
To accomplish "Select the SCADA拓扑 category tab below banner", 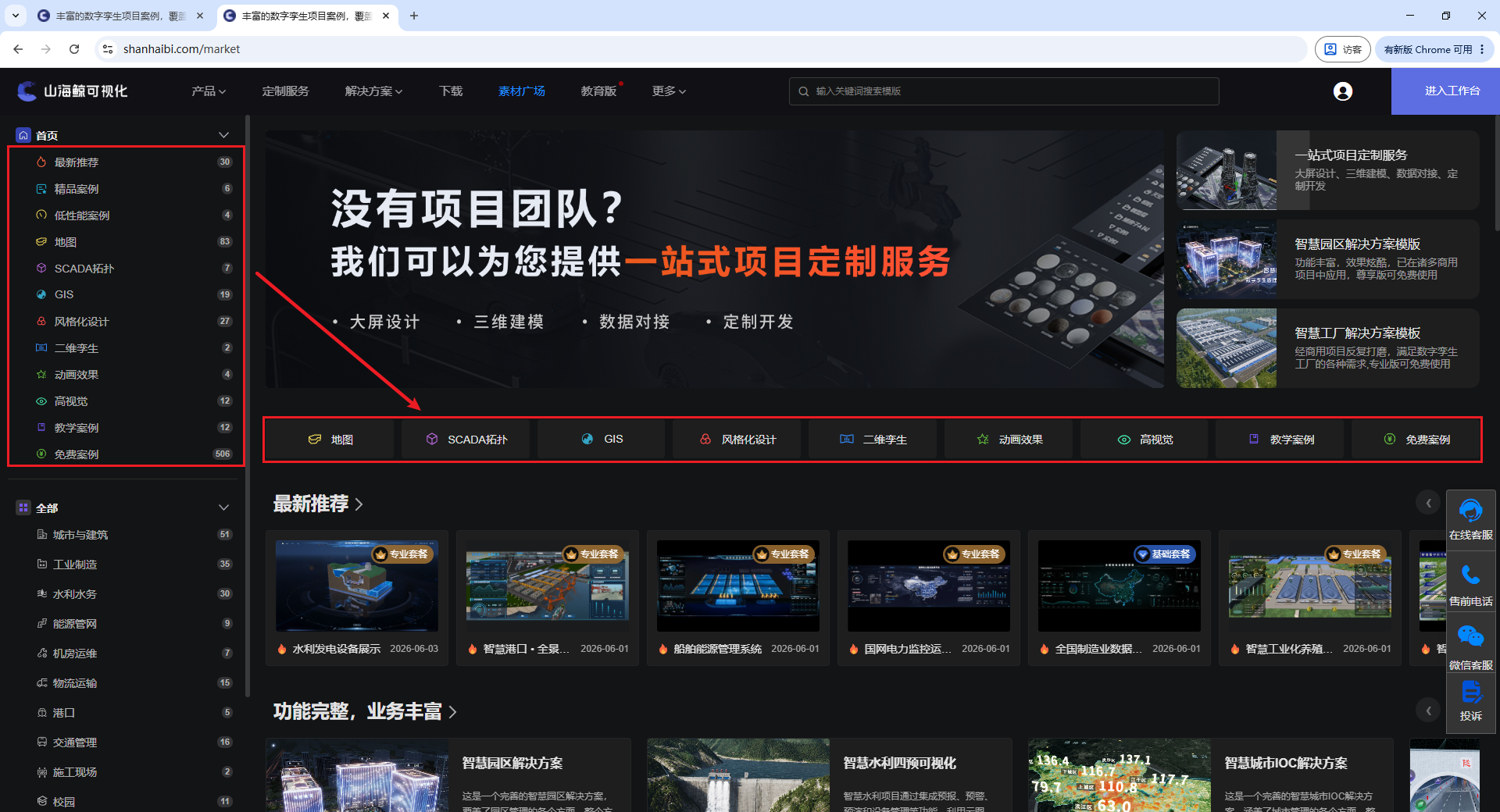I will point(466,440).
